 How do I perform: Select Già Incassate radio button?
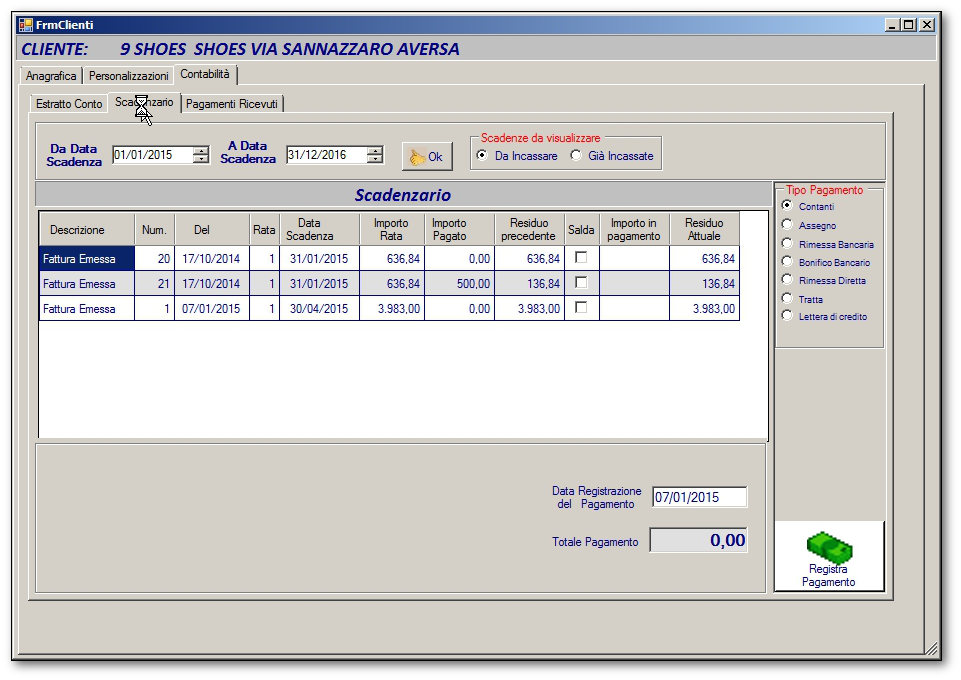tap(575, 156)
